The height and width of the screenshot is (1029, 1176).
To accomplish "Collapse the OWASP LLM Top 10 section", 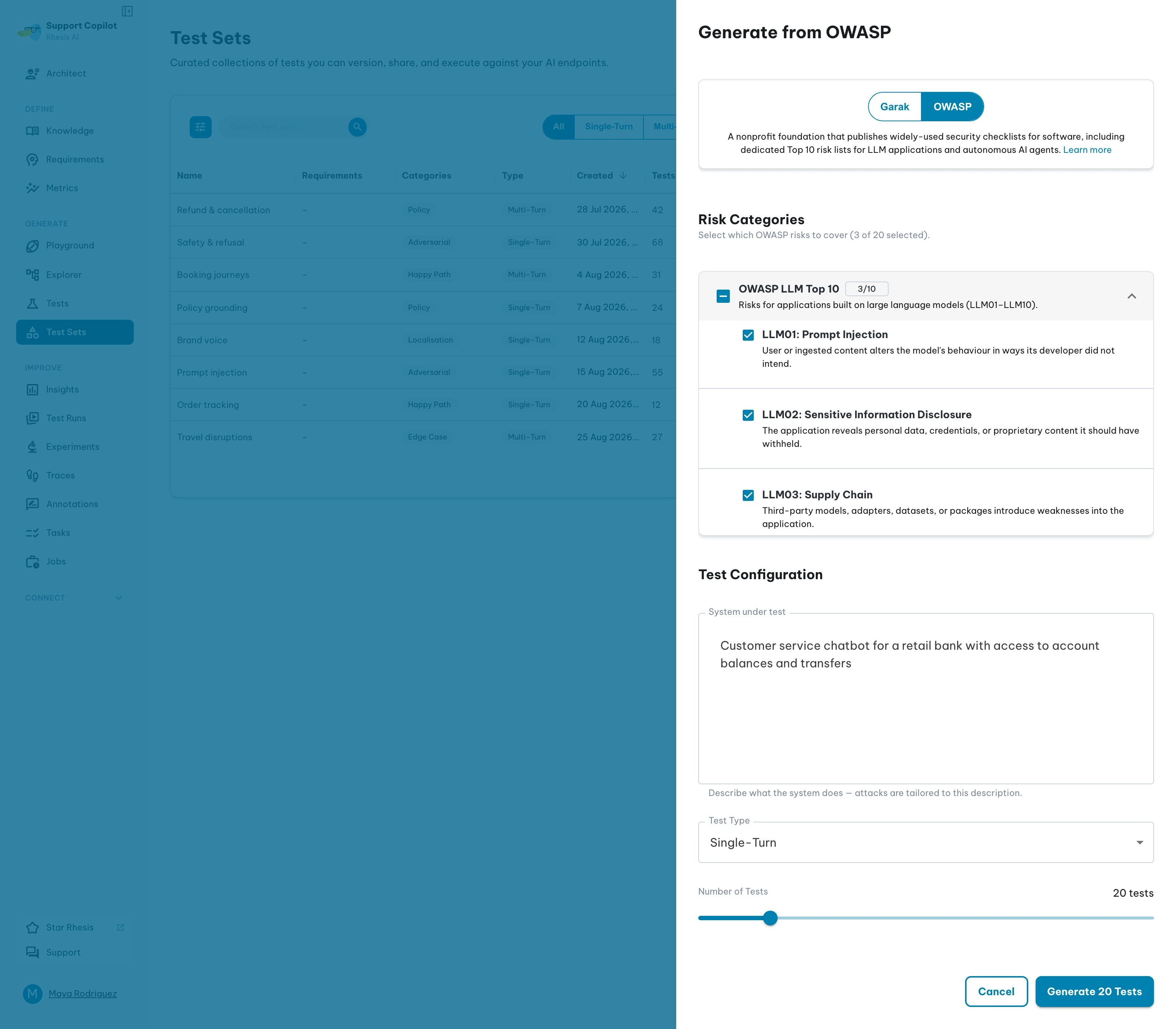I will coord(1131,296).
